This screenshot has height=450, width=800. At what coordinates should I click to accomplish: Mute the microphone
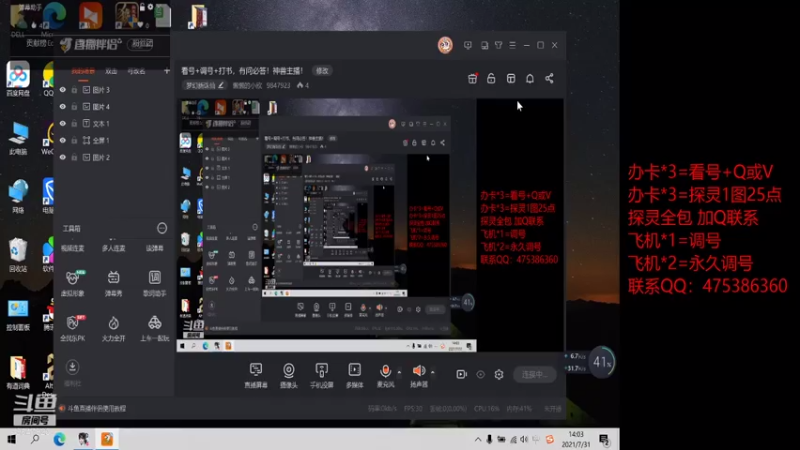[385, 371]
